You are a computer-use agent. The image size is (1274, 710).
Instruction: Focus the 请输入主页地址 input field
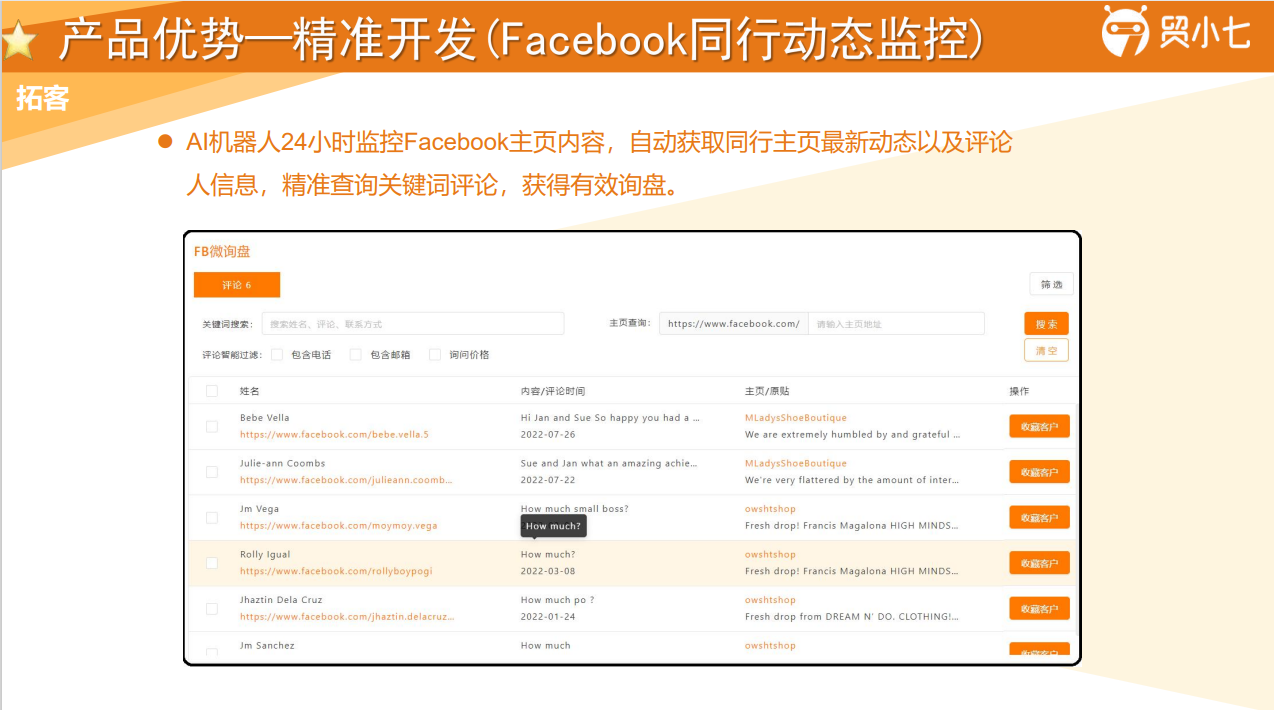click(896, 324)
